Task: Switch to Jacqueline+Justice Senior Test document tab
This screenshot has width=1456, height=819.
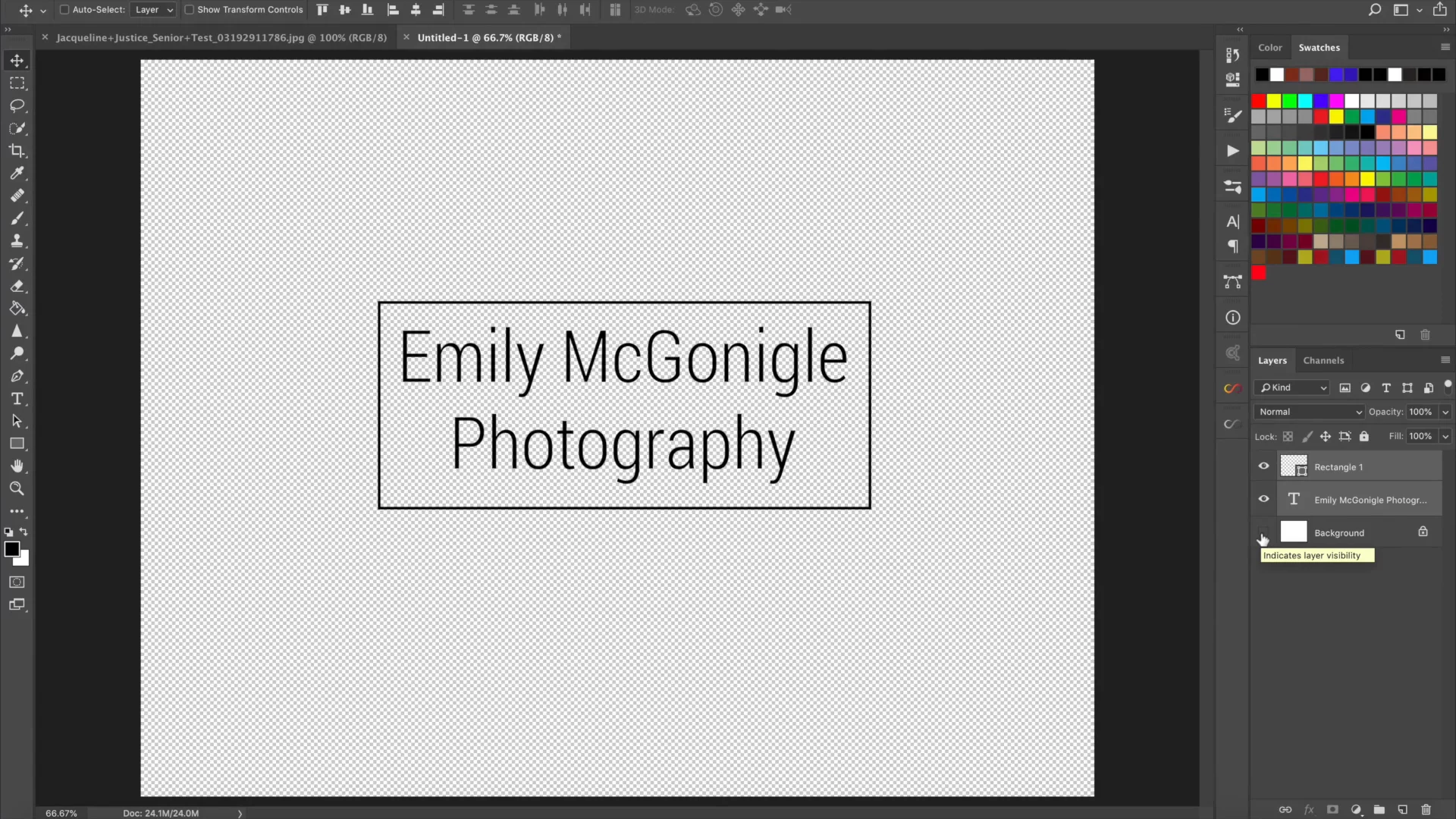Action: pyautogui.click(x=221, y=37)
